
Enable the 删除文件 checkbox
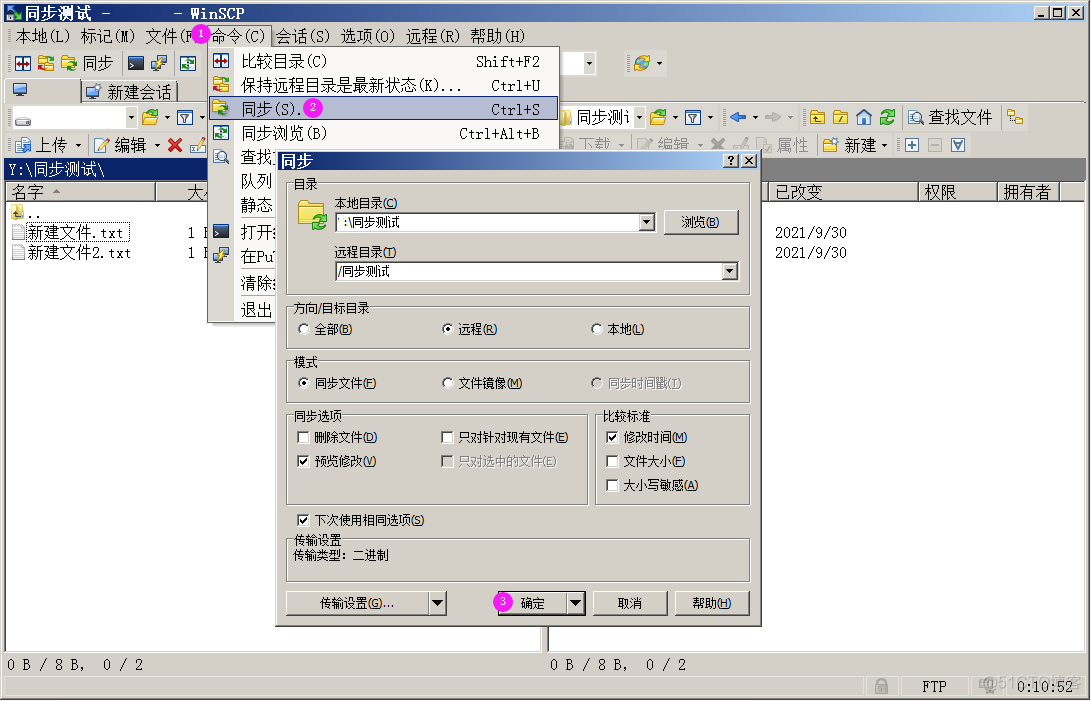coord(303,437)
